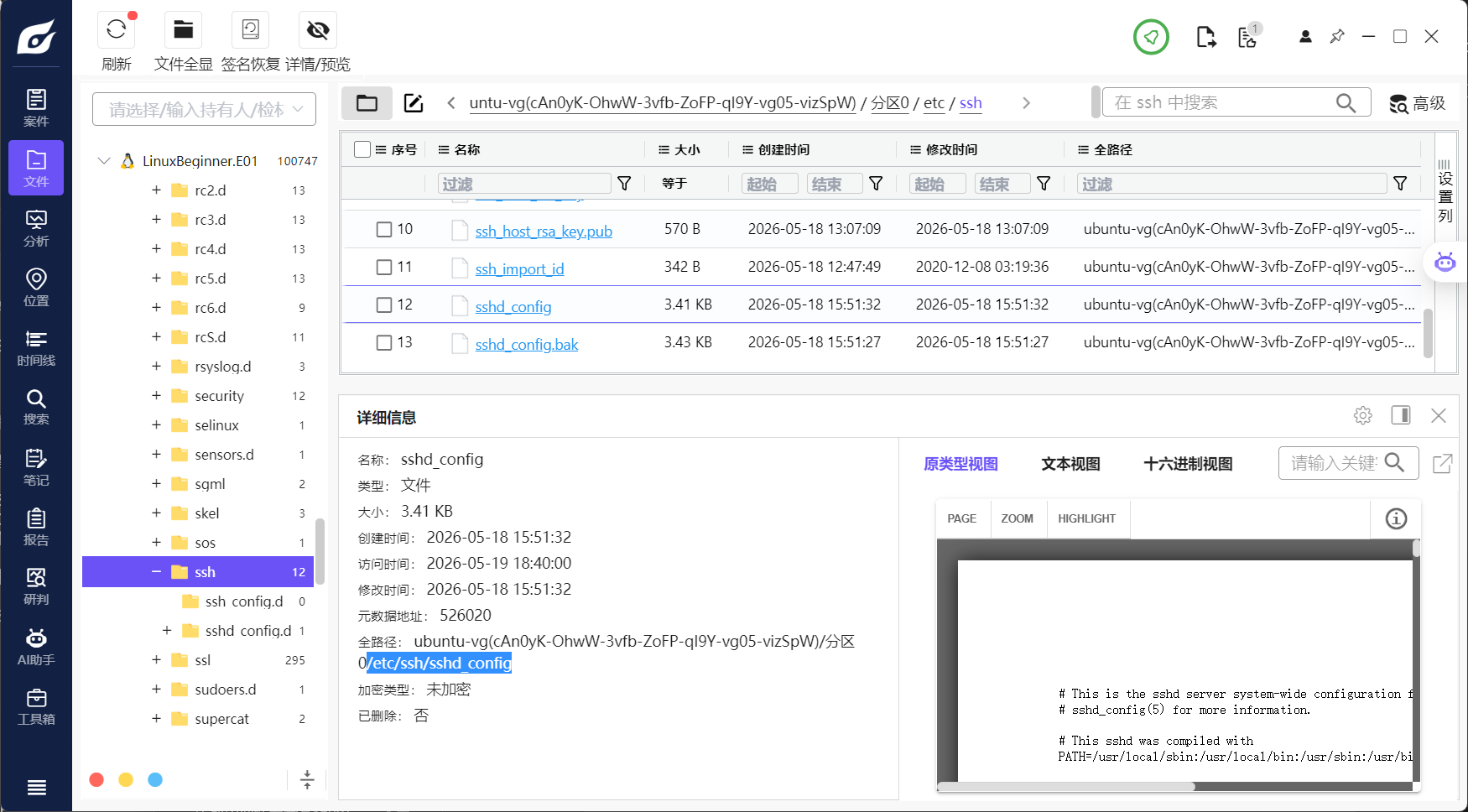Collapse the LinuxBeginner.E01 tree node
1468x812 pixels.
[x=104, y=160]
